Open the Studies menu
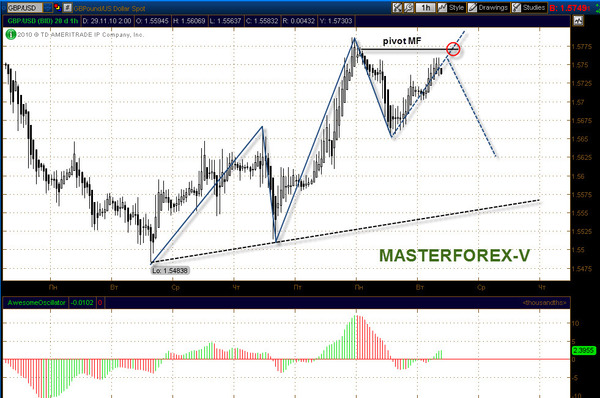Image resolution: width=600 pixels, height=398 pixels. tap(529, 7)
